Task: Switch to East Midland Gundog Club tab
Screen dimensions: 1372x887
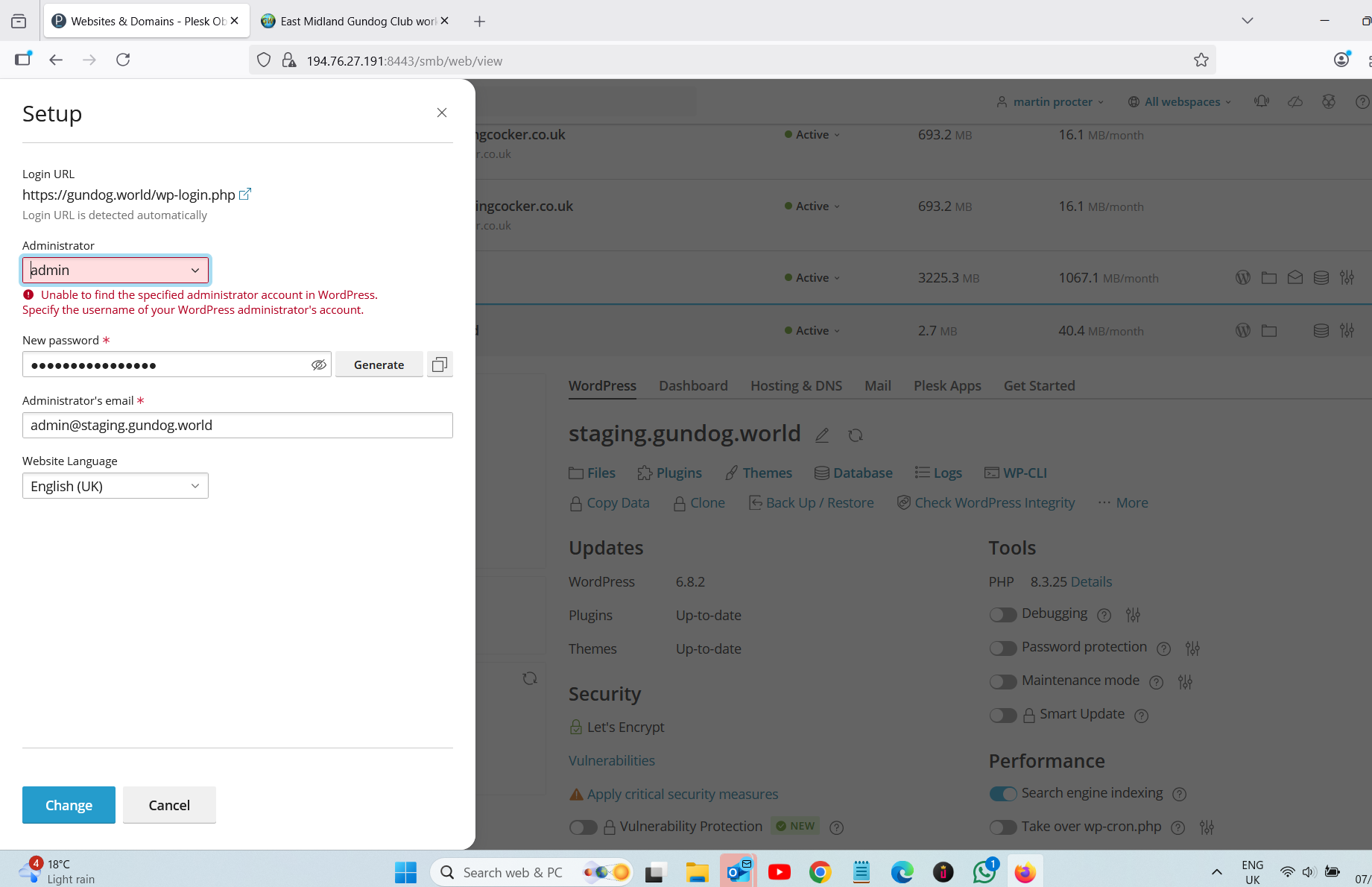Action: [354, 21]
